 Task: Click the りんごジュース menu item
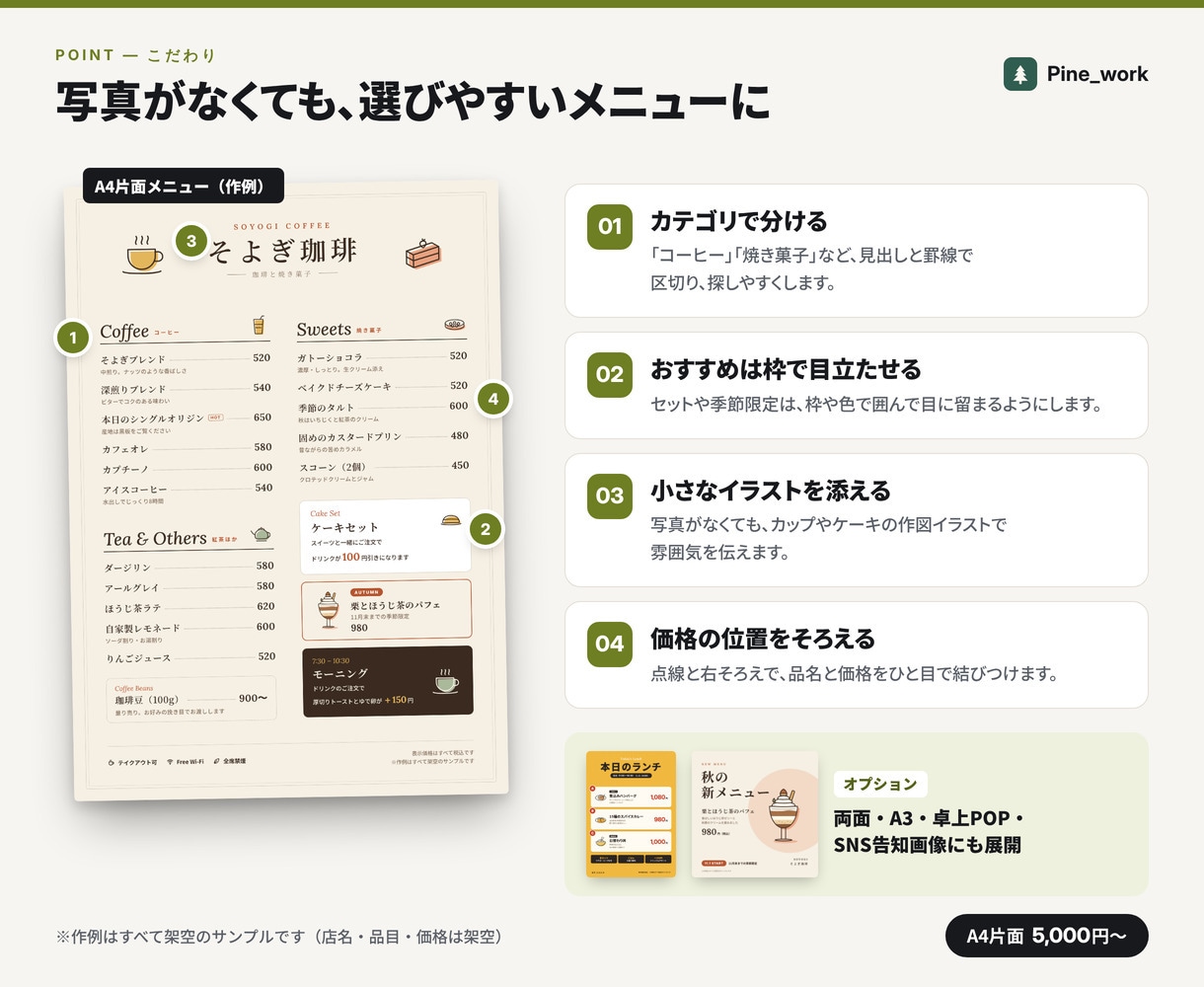191,657
